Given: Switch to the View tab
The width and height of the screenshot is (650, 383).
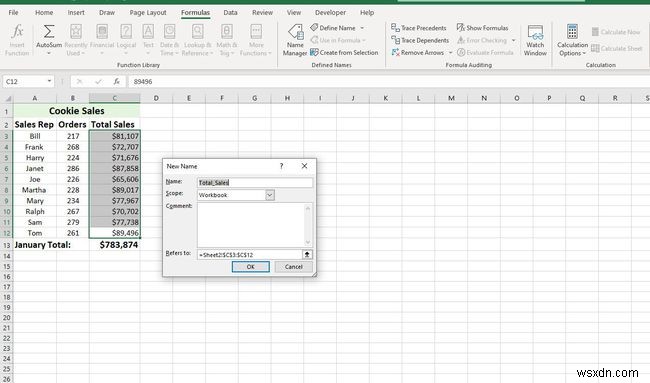Looking at the screenshot, I should [x=294, y=12].
